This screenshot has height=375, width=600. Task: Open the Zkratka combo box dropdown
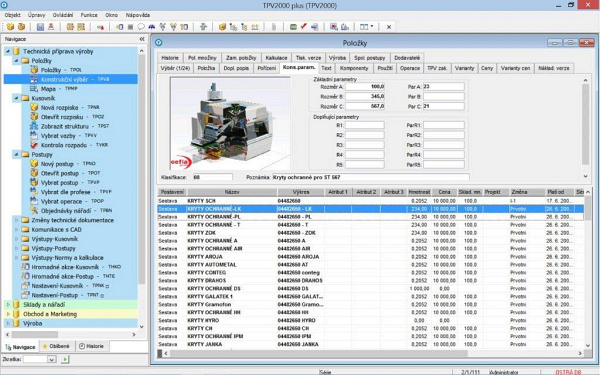tap(52, 359)
